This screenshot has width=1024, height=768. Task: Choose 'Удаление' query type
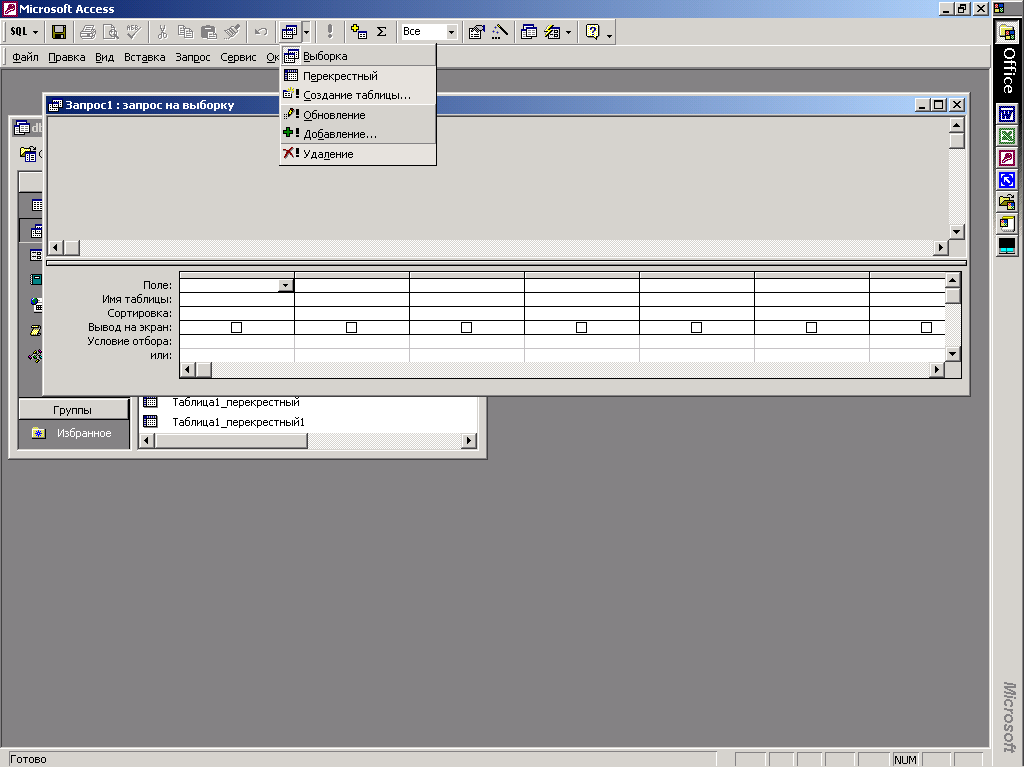coord(358,154)
